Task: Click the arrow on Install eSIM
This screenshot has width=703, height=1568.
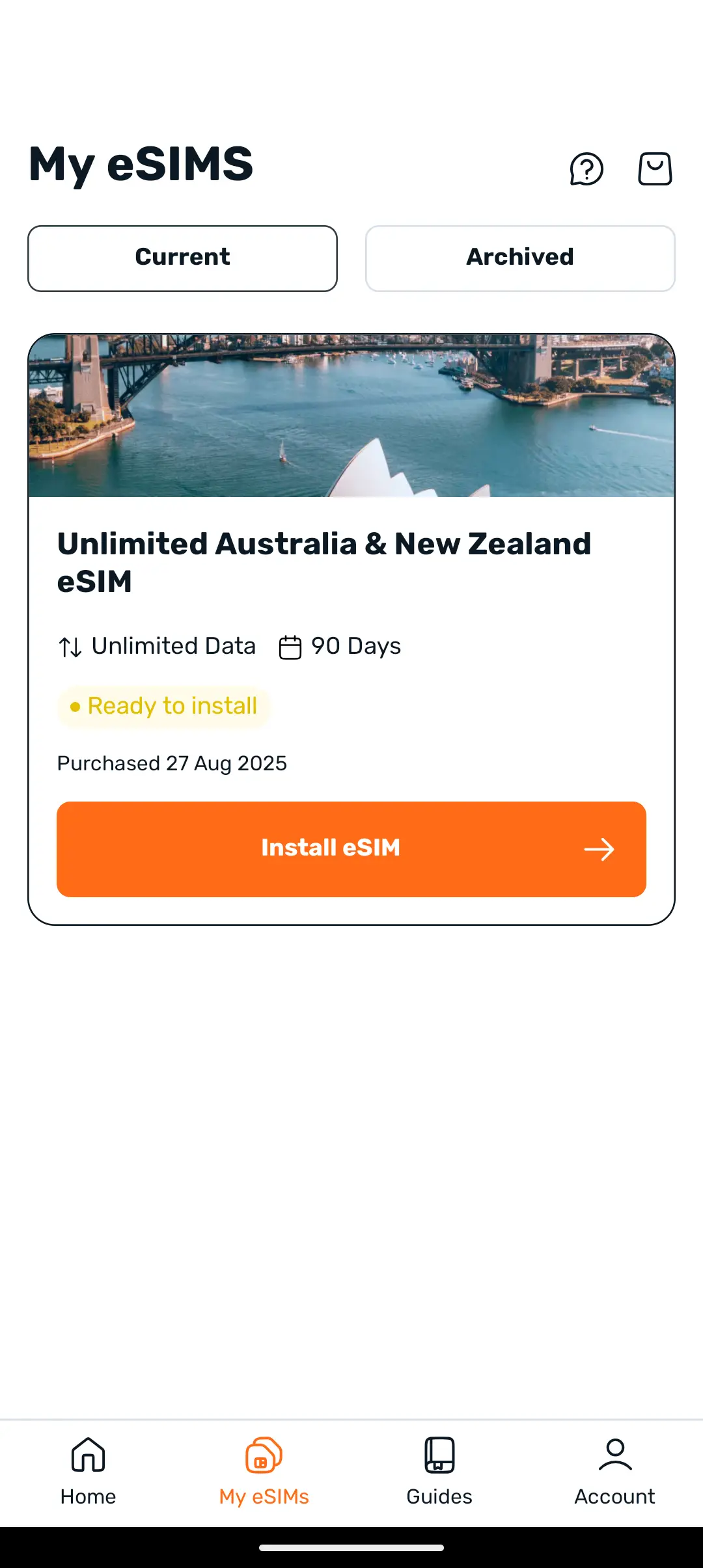Action: [599, 849]
